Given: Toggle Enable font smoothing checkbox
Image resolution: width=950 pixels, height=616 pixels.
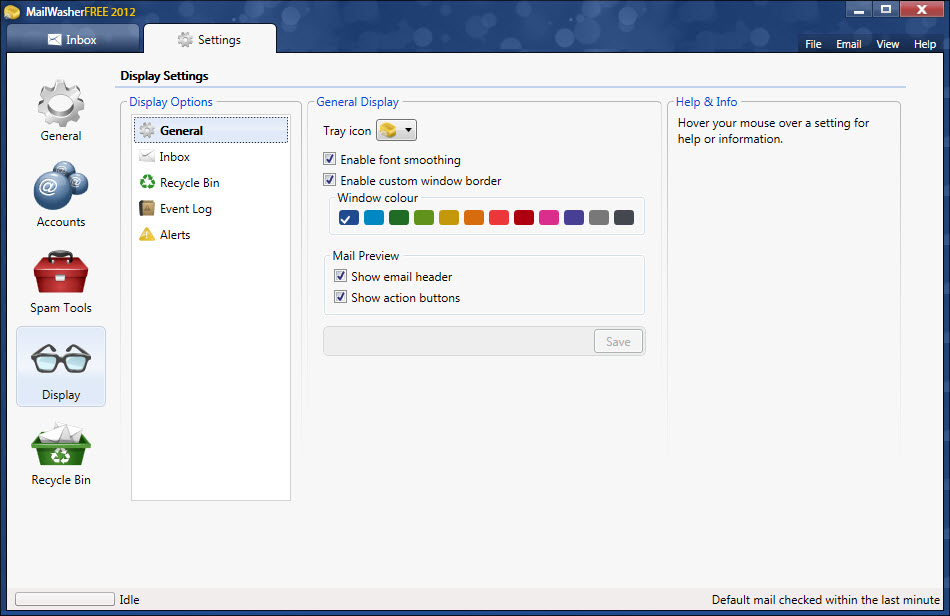Looking at the screenshot, I should 330,159.
